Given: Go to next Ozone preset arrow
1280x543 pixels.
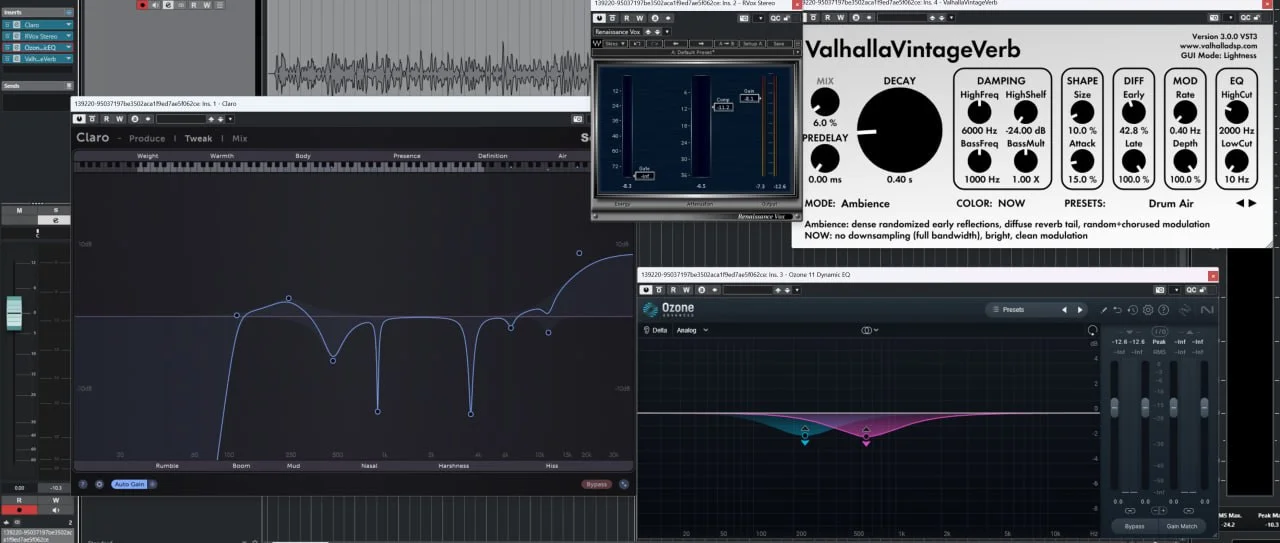Looking at the screenshot, I should tap(1080, 310).
